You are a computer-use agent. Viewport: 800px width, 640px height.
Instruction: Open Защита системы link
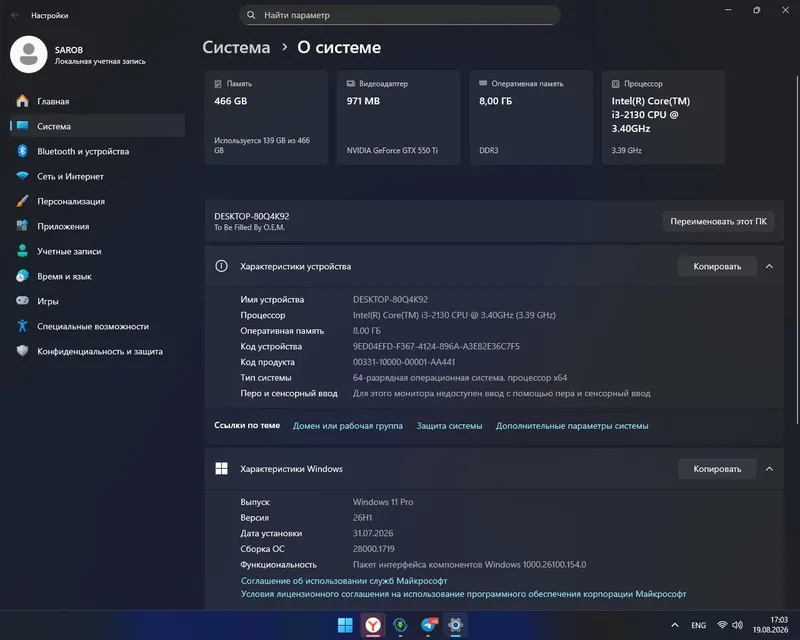(449, 426)
